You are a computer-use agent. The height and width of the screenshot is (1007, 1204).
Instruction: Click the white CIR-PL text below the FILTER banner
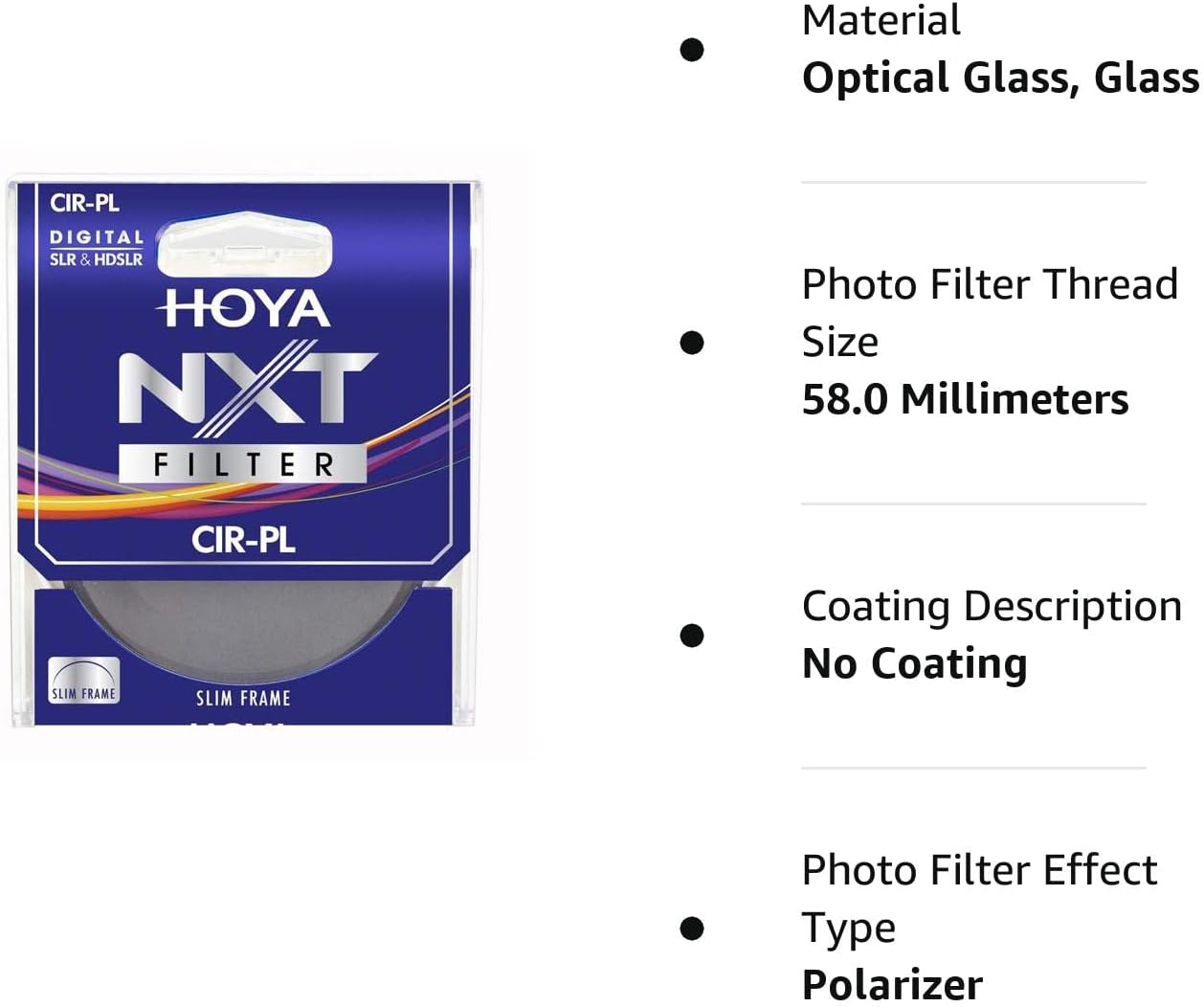point(243,540)
